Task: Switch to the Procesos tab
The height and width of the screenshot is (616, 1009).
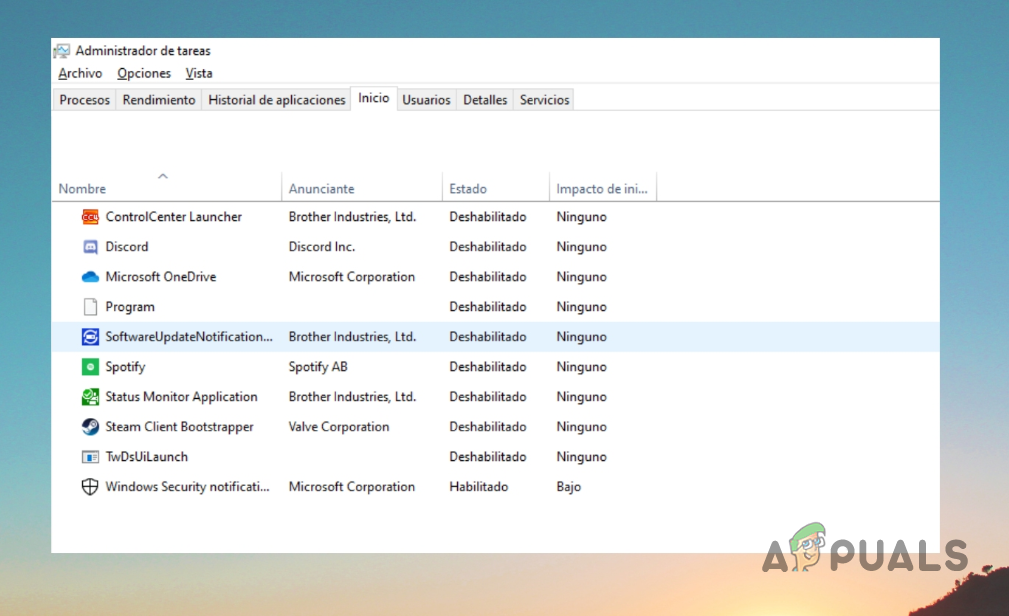Action: [85, 100]
